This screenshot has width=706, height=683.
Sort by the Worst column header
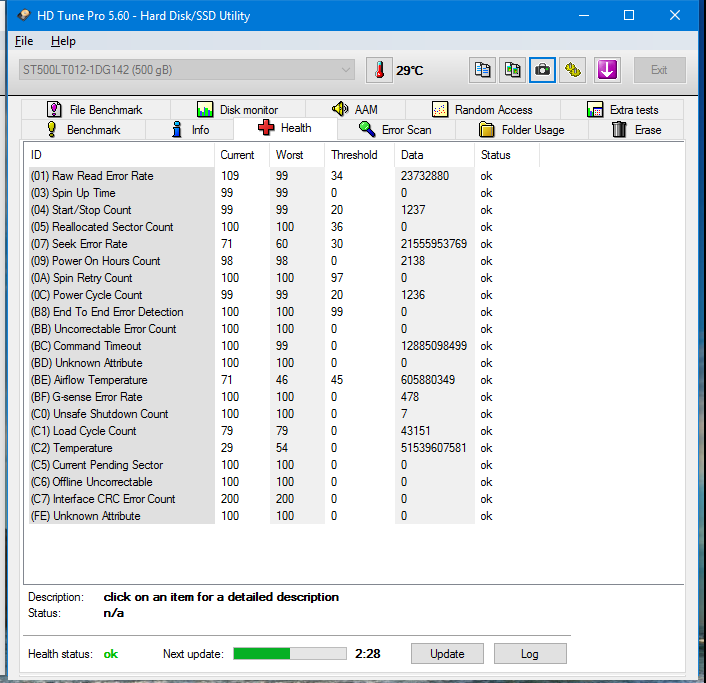coord(297,155)
